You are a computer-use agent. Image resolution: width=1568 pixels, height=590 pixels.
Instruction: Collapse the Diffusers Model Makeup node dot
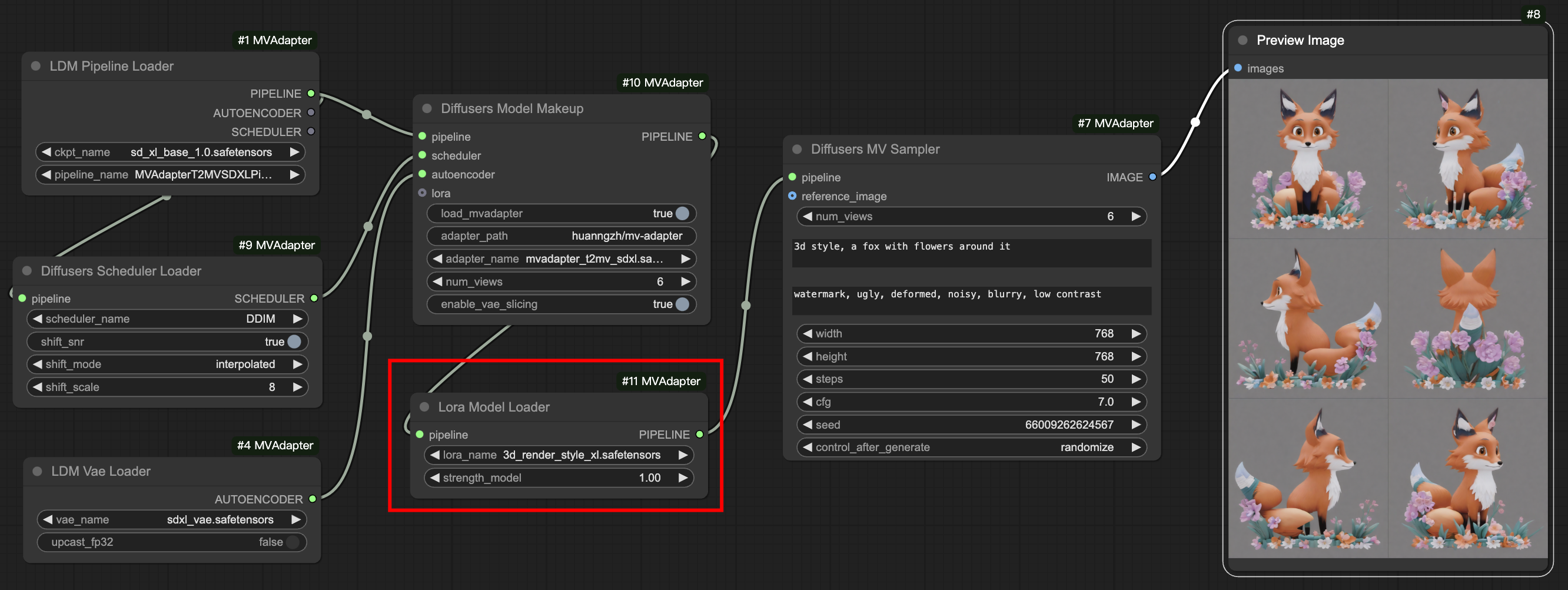[x=427, y=108]
